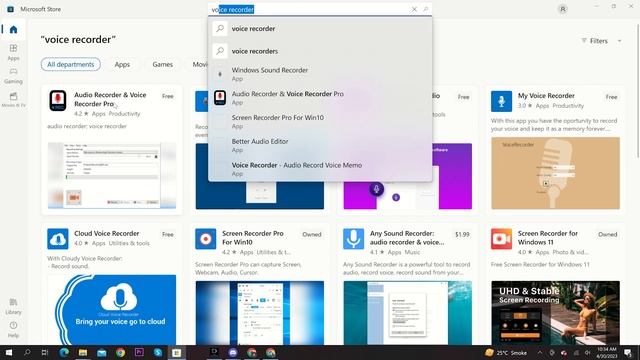Choose 'voice recorder' search suggestion
The width and height of the screenshot is (640, 360).
320,29
